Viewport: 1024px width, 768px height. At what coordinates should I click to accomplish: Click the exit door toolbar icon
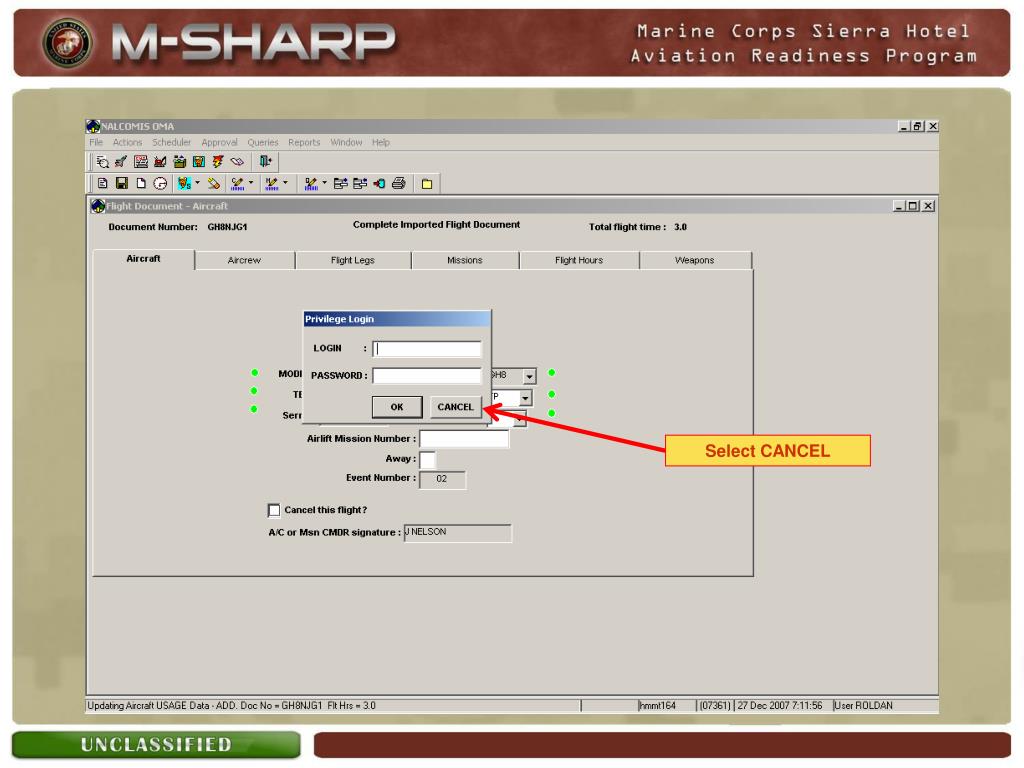point(265,161)
